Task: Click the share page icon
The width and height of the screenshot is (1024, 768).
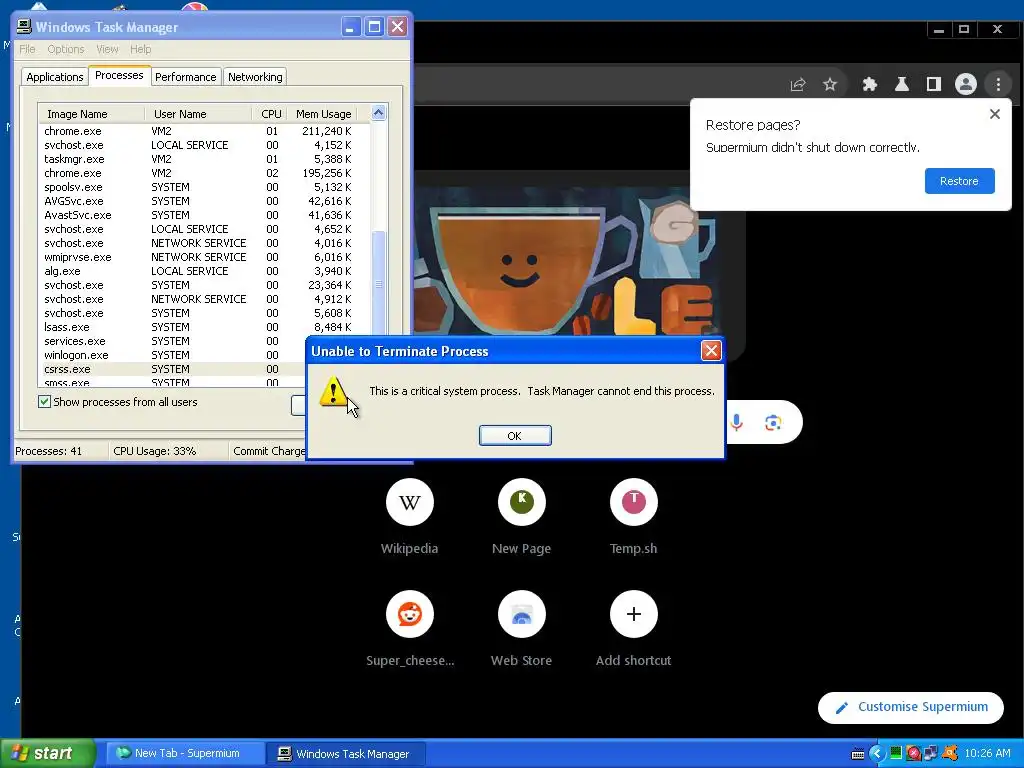Action: [797, 84]
